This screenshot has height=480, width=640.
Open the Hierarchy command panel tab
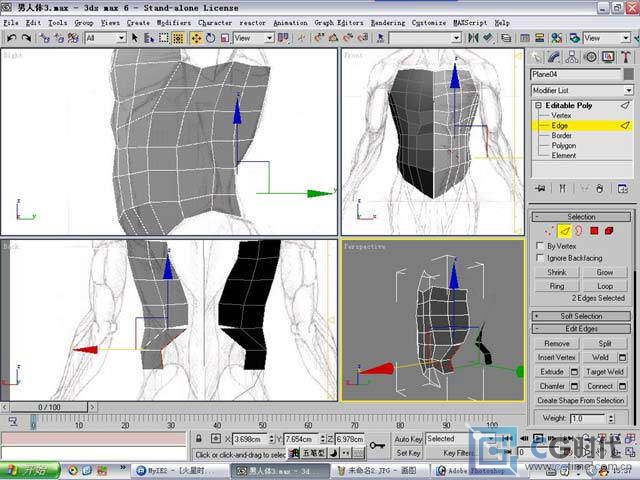pyautogui.click(x=572, y=57)
